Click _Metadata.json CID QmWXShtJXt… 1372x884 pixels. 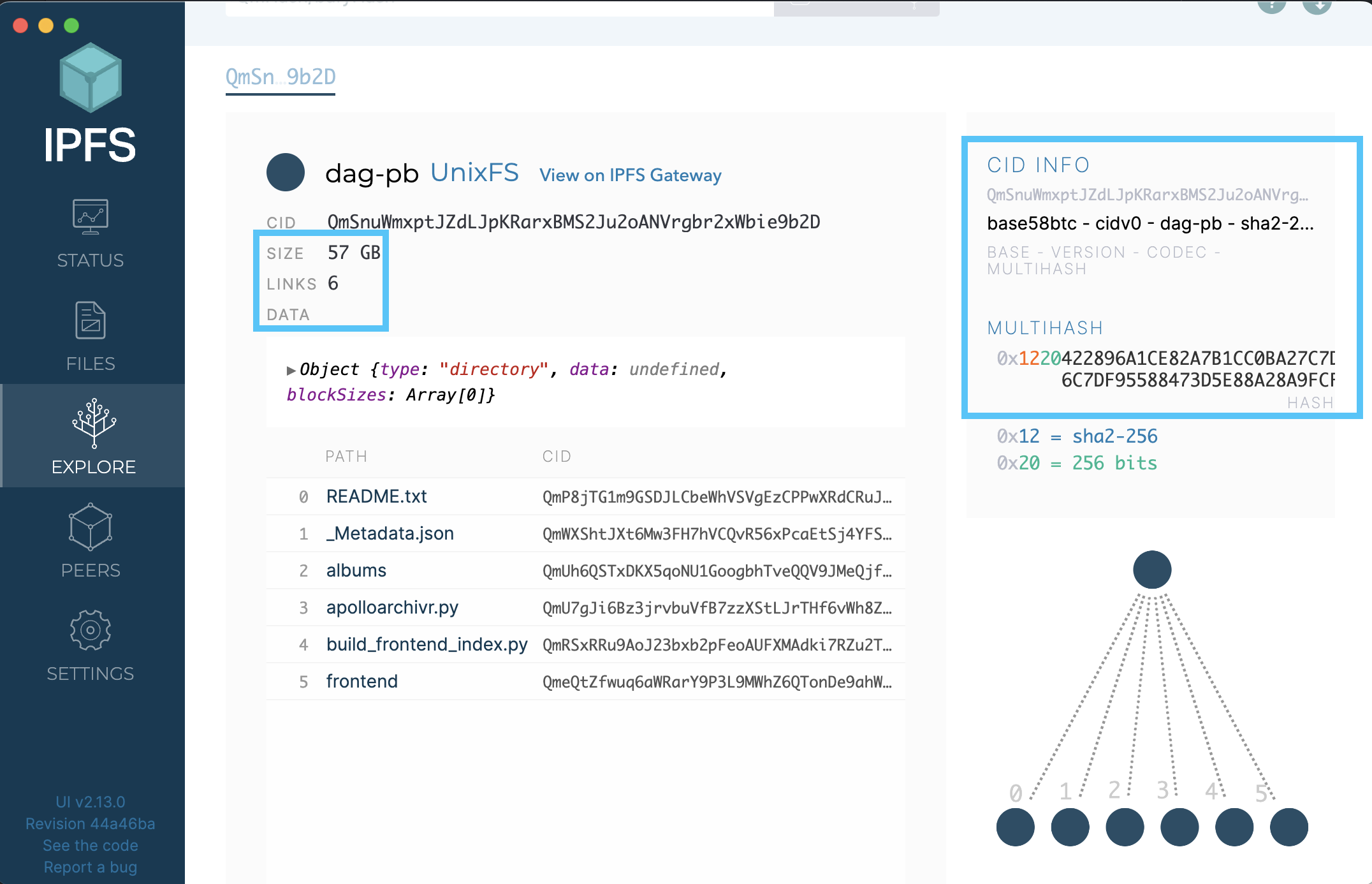coord(717,534)
